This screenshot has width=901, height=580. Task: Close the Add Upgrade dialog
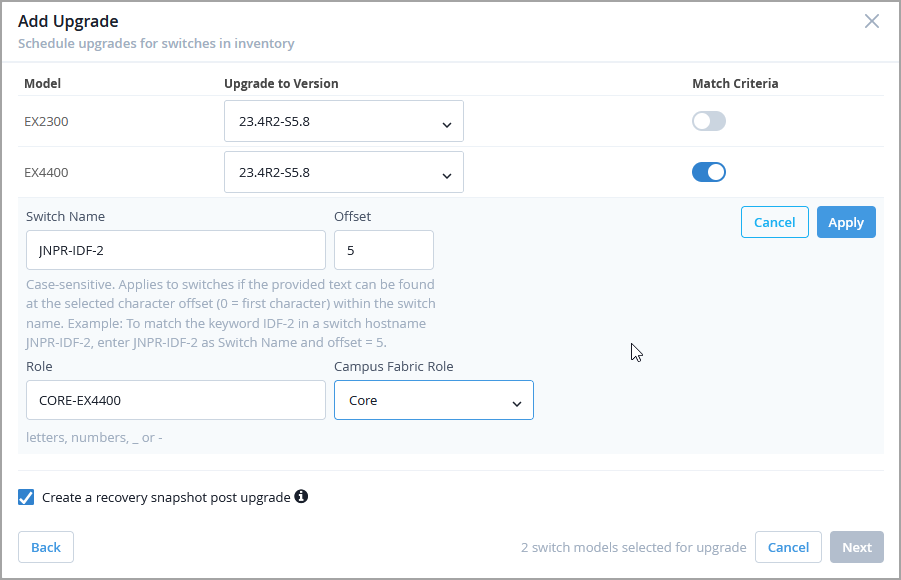pyautogui.click(x=872, y=21)
